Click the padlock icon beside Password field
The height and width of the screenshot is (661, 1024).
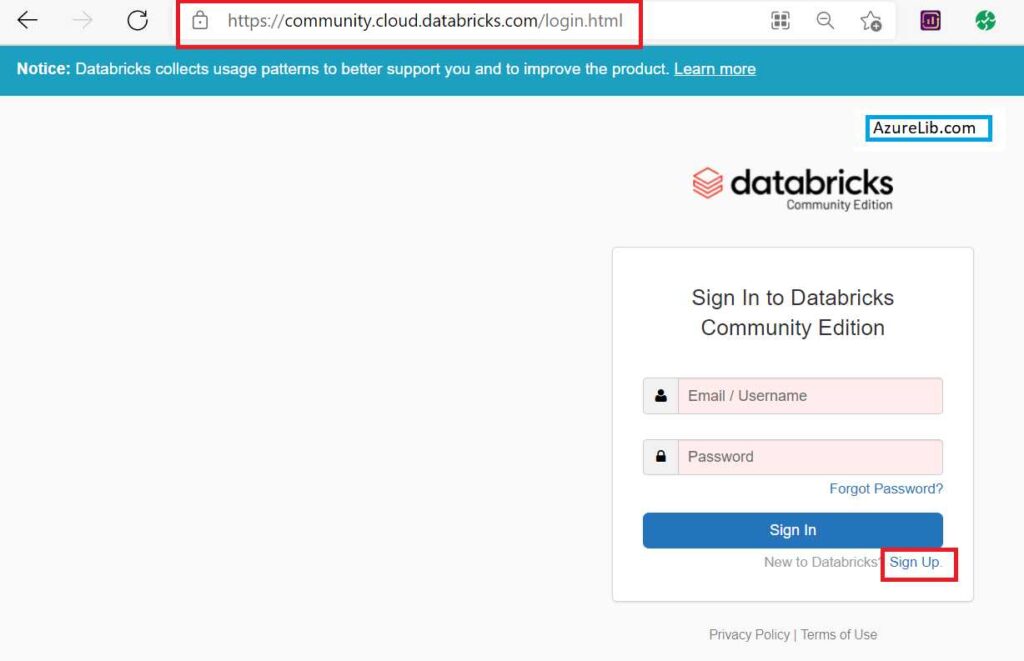pos(661,457)
